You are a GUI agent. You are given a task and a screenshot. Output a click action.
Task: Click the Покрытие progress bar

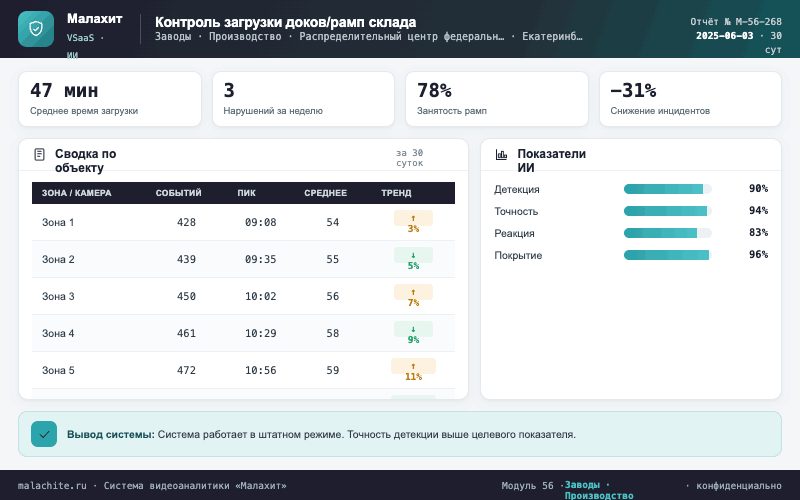tap(667, 255)
